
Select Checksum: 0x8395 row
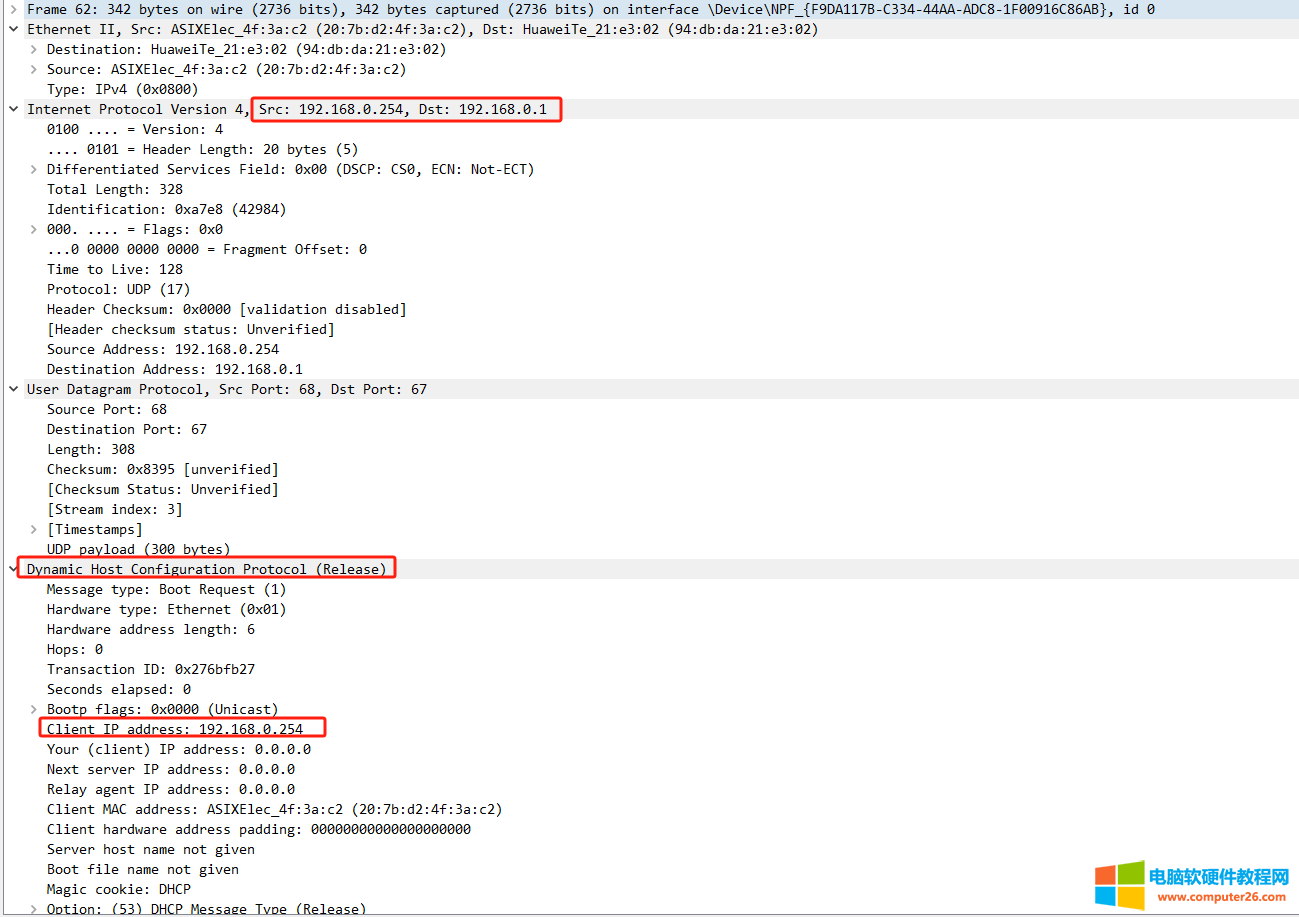point(163,469)
